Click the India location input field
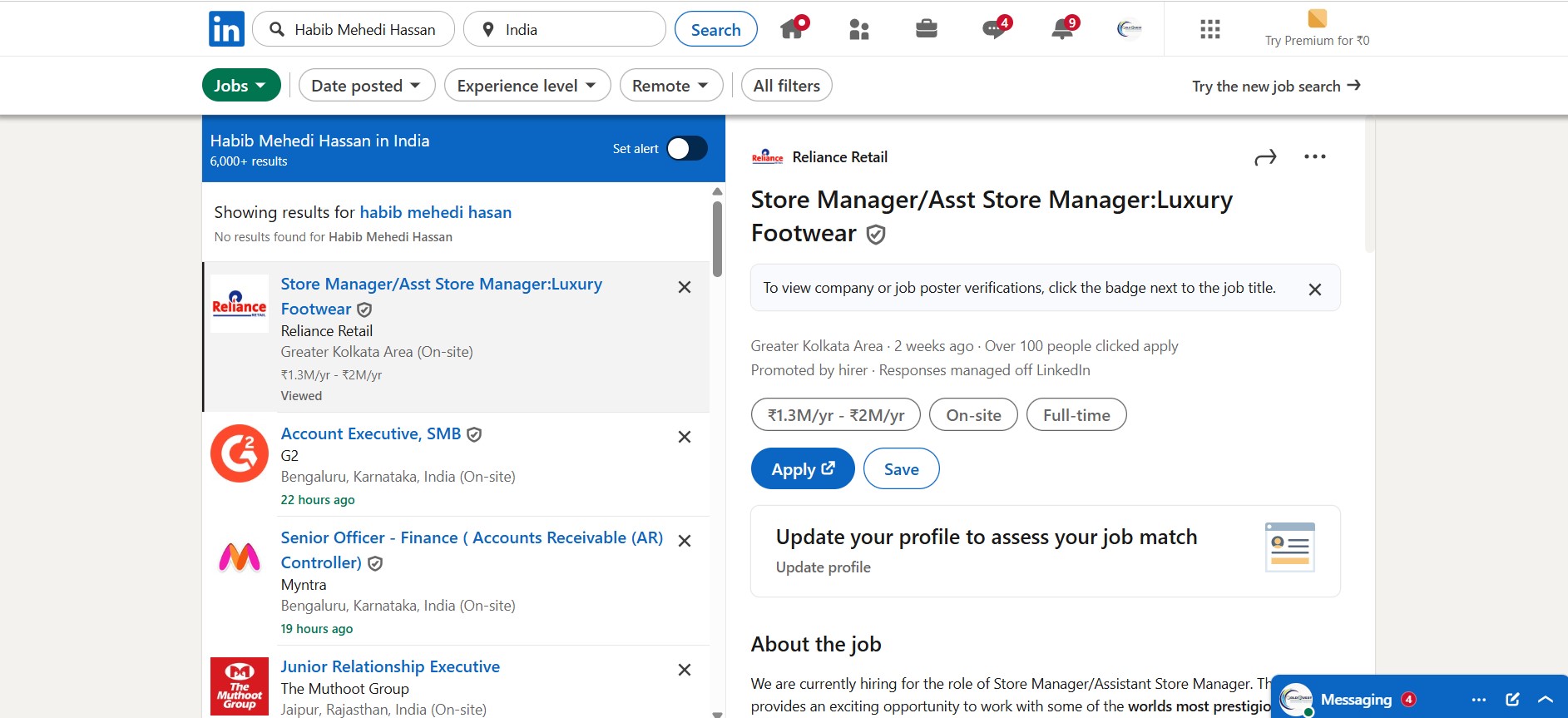The height and width of the screenshot is (718, 1568). coord(574,30)
